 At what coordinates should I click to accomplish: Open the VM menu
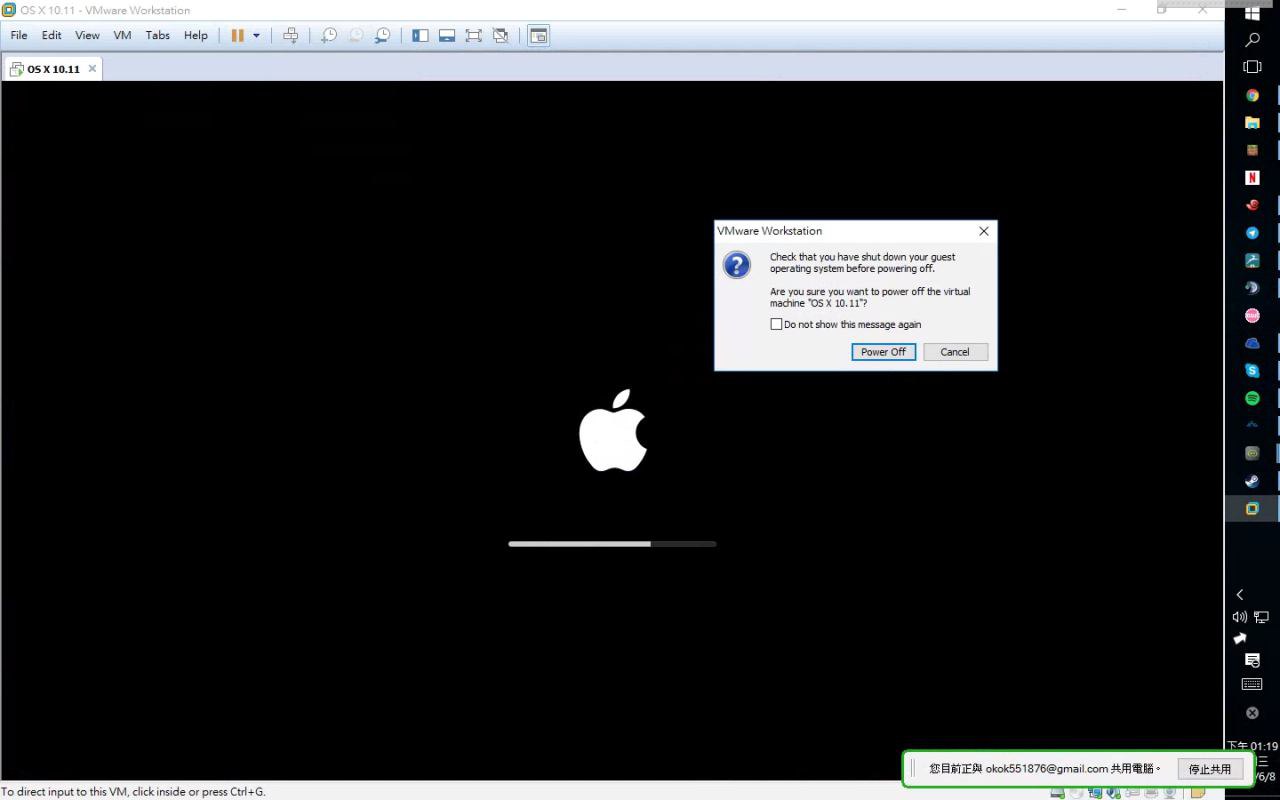coord(122,35)
